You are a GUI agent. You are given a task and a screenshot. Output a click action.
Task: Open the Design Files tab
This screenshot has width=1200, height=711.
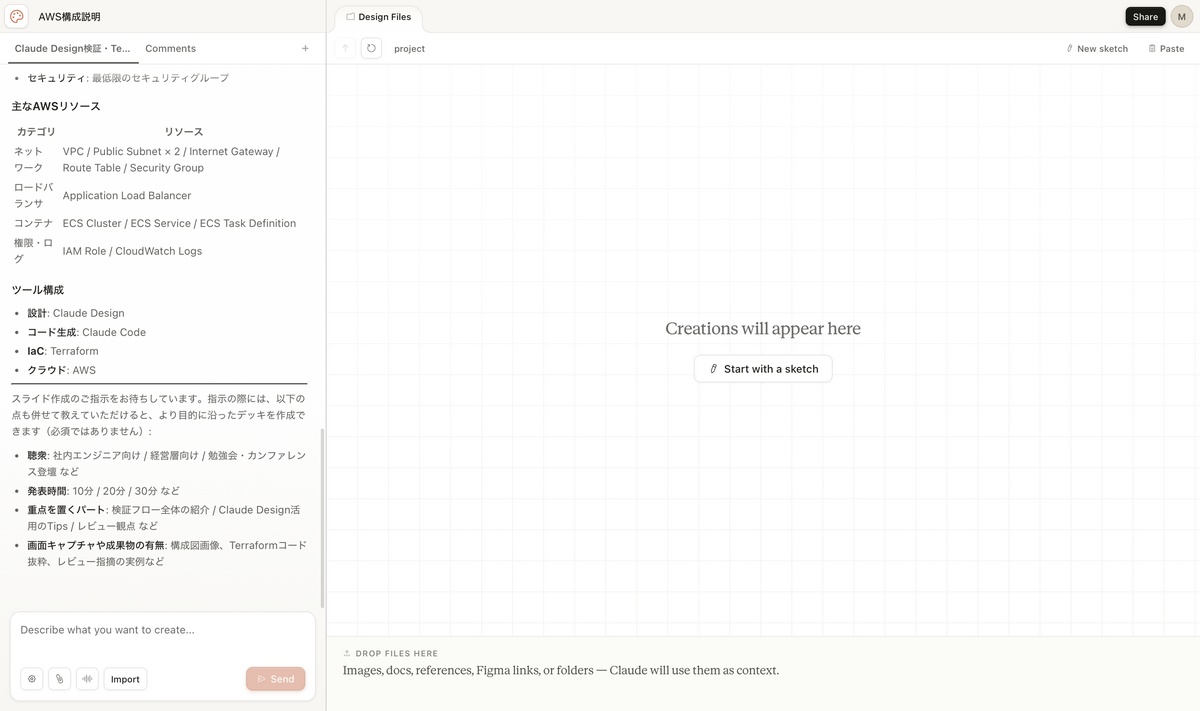(379, 17)
